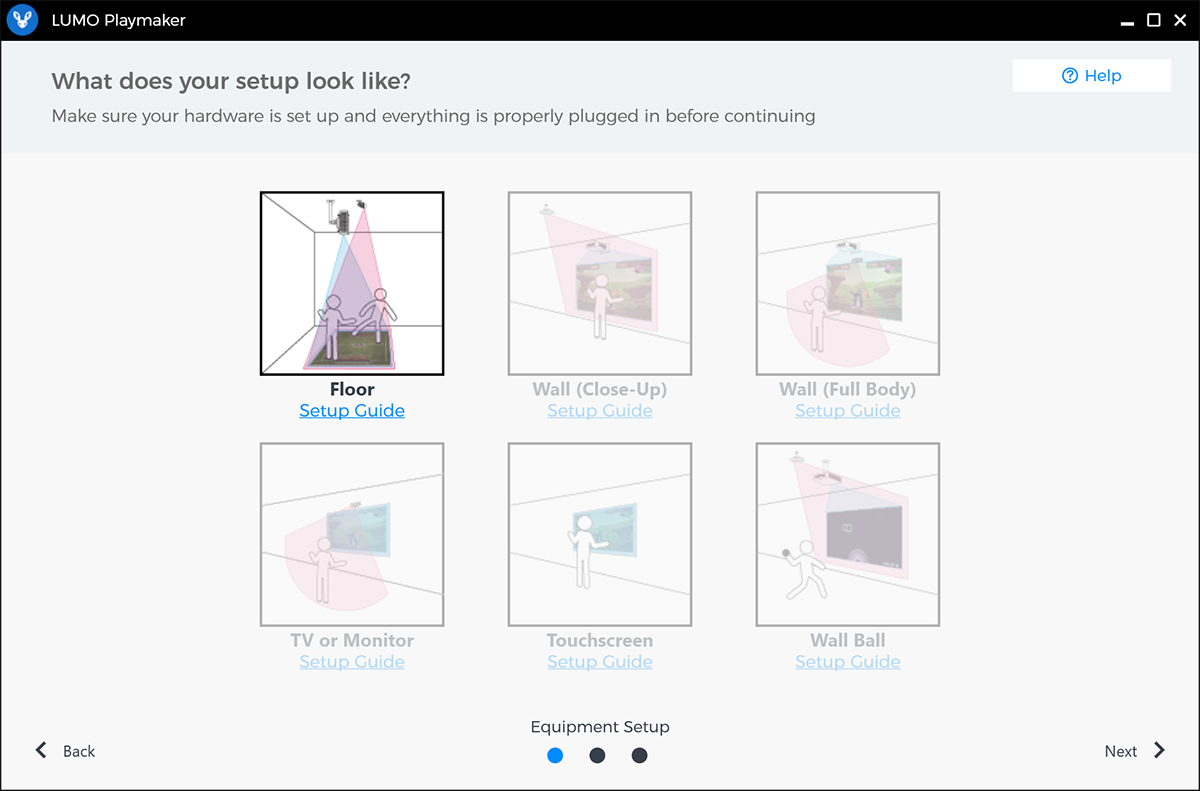Click the right chevron next to Next
Image resolution: width=1200 pixels, height=791 pixels.
click(x=1160, y=750)
